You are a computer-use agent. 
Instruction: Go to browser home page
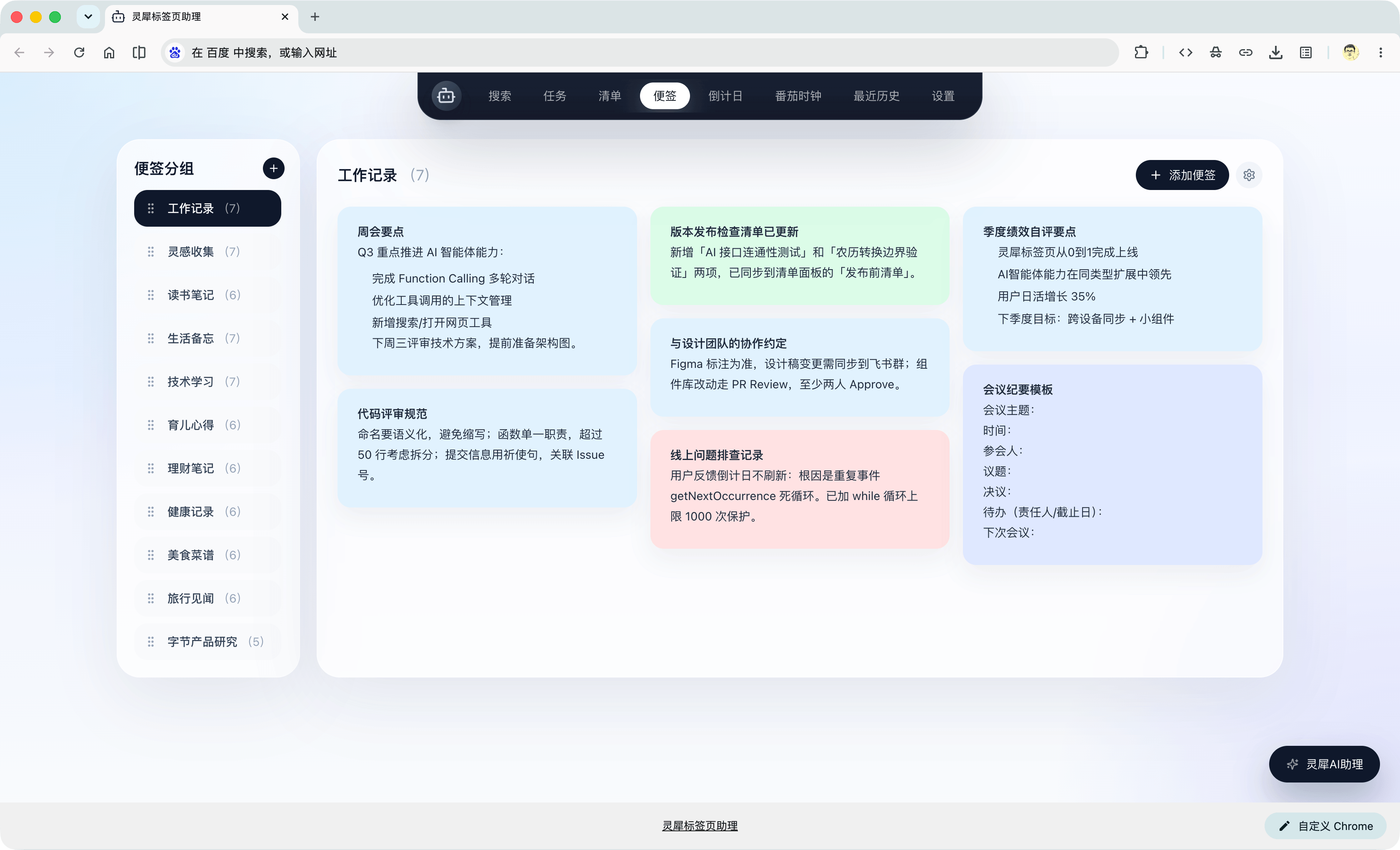(109, 52)
